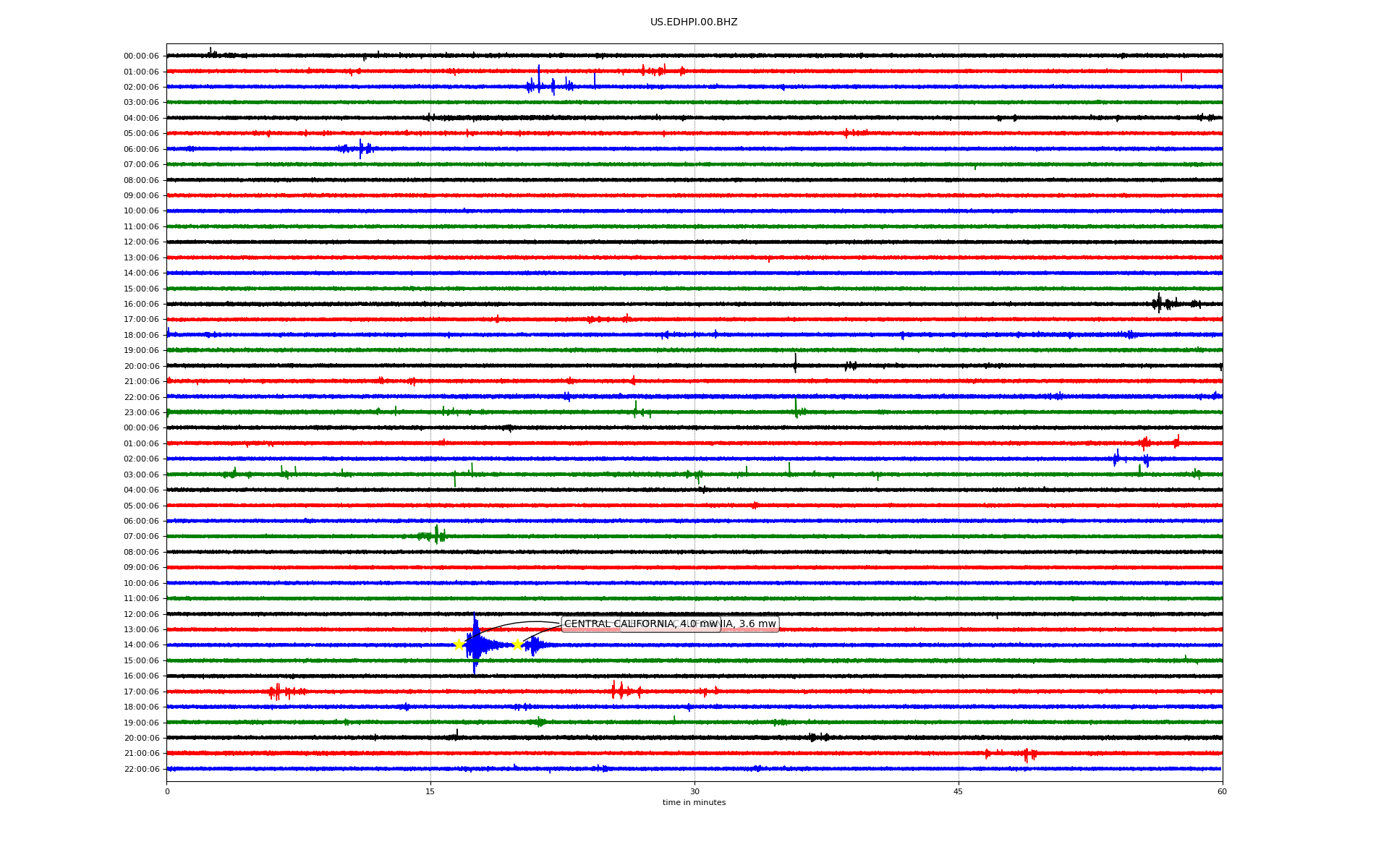Image resolution: width=1389 pixels, height=868 pixels.
Task: Click the right yellow earthquake star marker
Action: tap(517, 644)
